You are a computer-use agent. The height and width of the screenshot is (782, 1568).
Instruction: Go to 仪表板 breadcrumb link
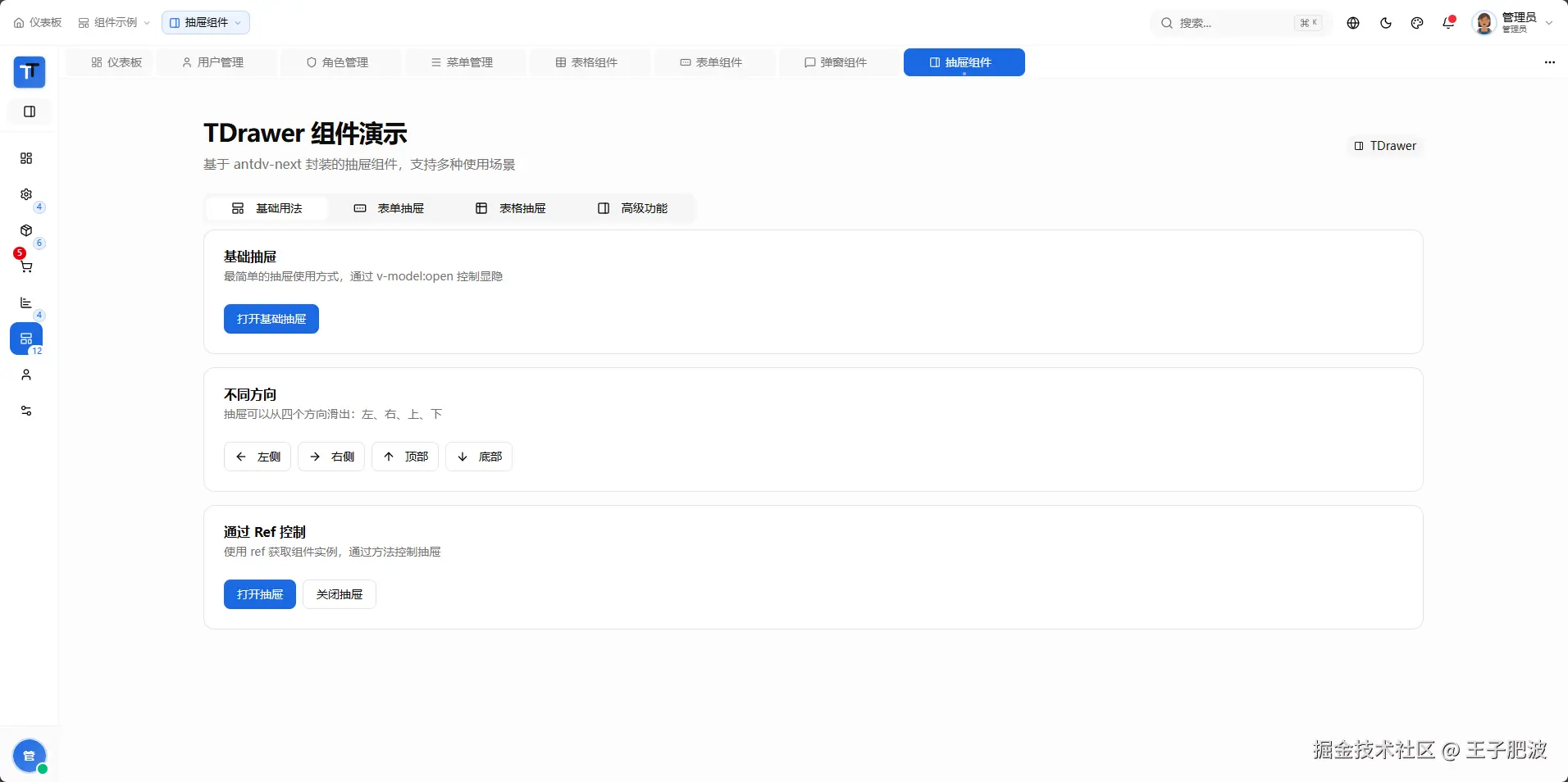click(x=38, y=23)
